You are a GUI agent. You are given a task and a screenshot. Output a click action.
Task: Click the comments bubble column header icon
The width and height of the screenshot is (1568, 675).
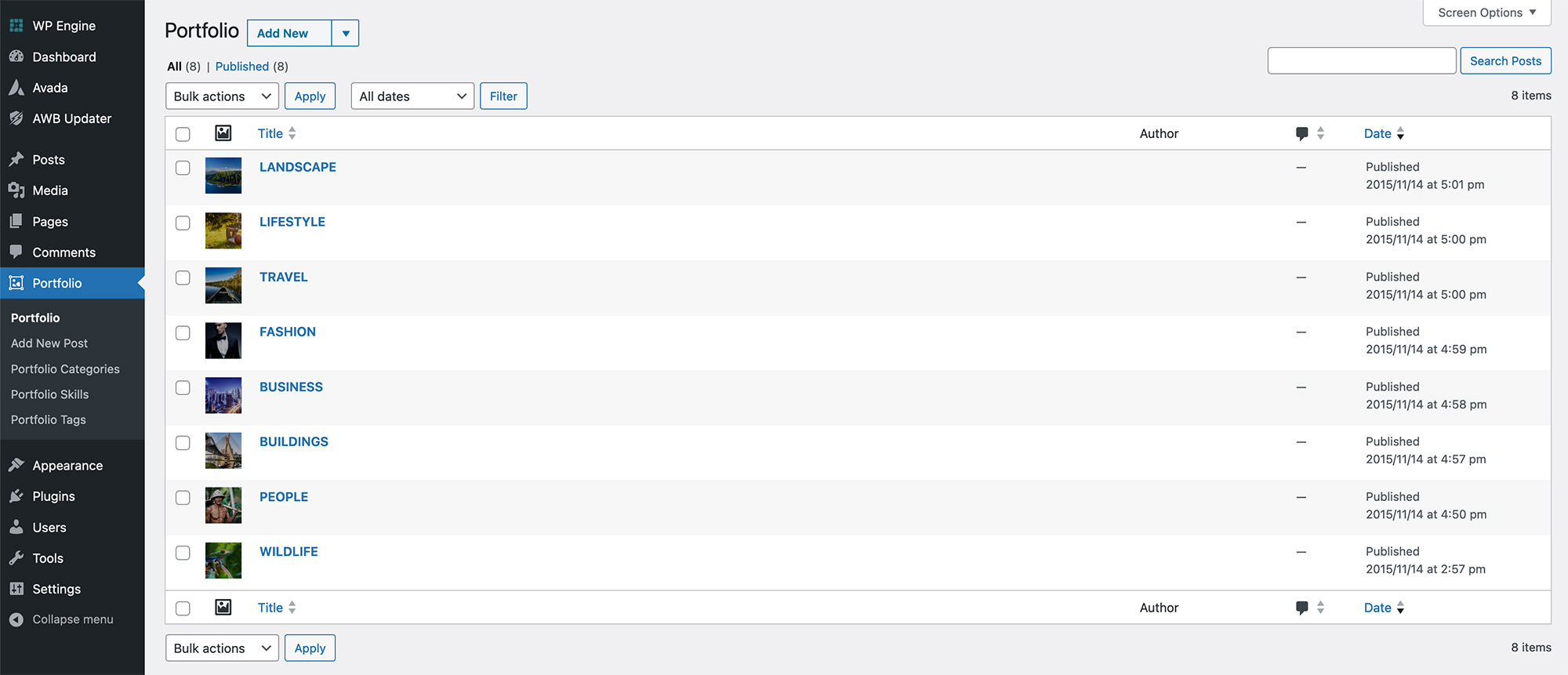pyautogui.click(x=1302, y=134)
